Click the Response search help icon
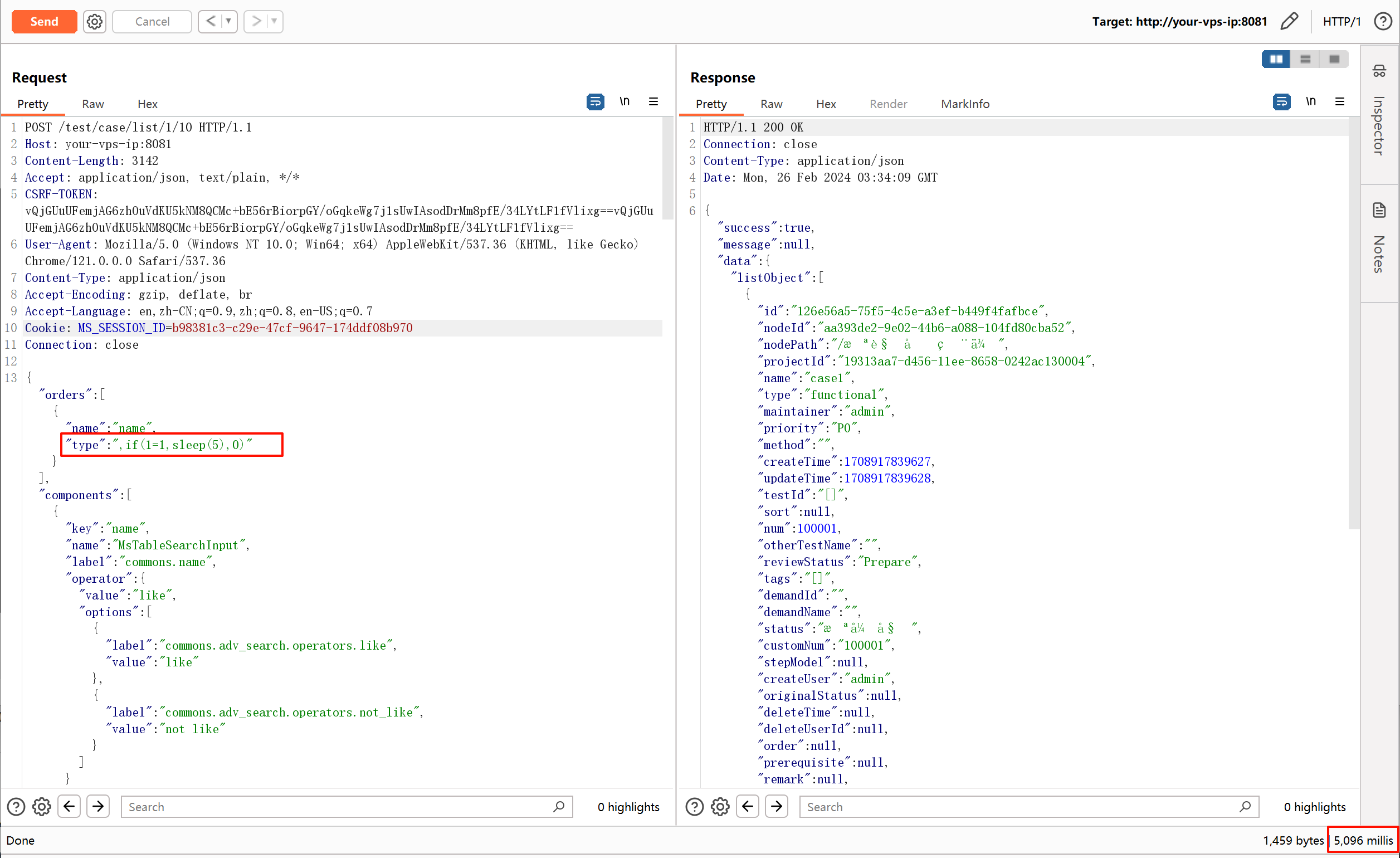 click(694, 807)
